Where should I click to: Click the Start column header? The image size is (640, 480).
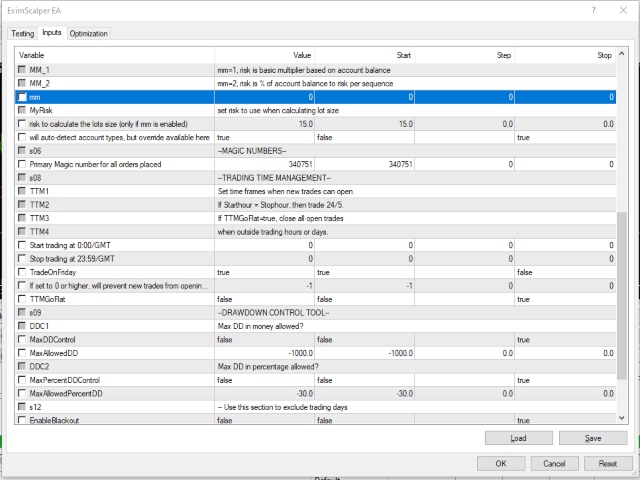tap(364, 55)
